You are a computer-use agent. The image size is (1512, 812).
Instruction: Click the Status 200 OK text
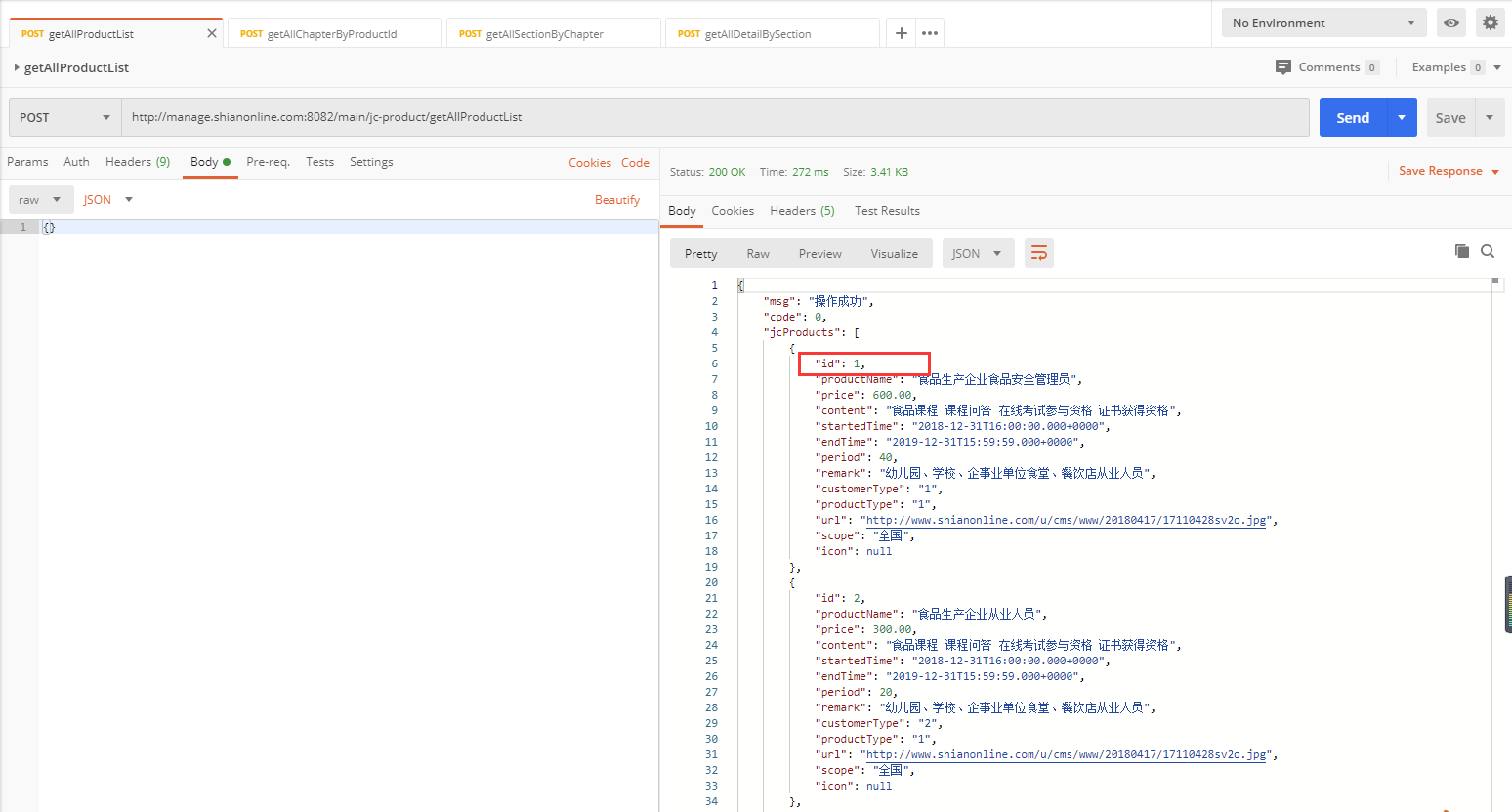(707, 172)
